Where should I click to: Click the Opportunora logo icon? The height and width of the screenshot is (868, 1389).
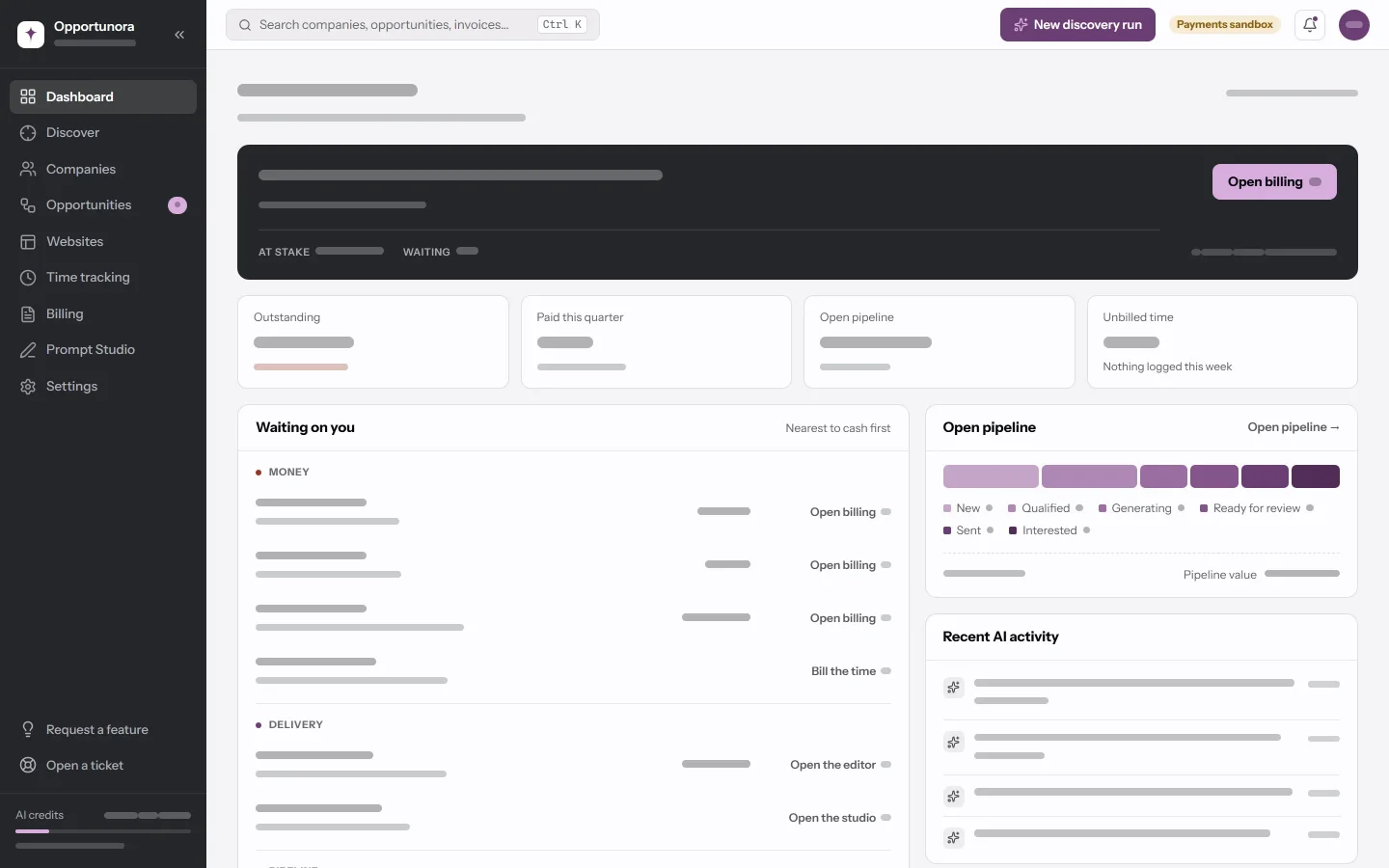31,34
